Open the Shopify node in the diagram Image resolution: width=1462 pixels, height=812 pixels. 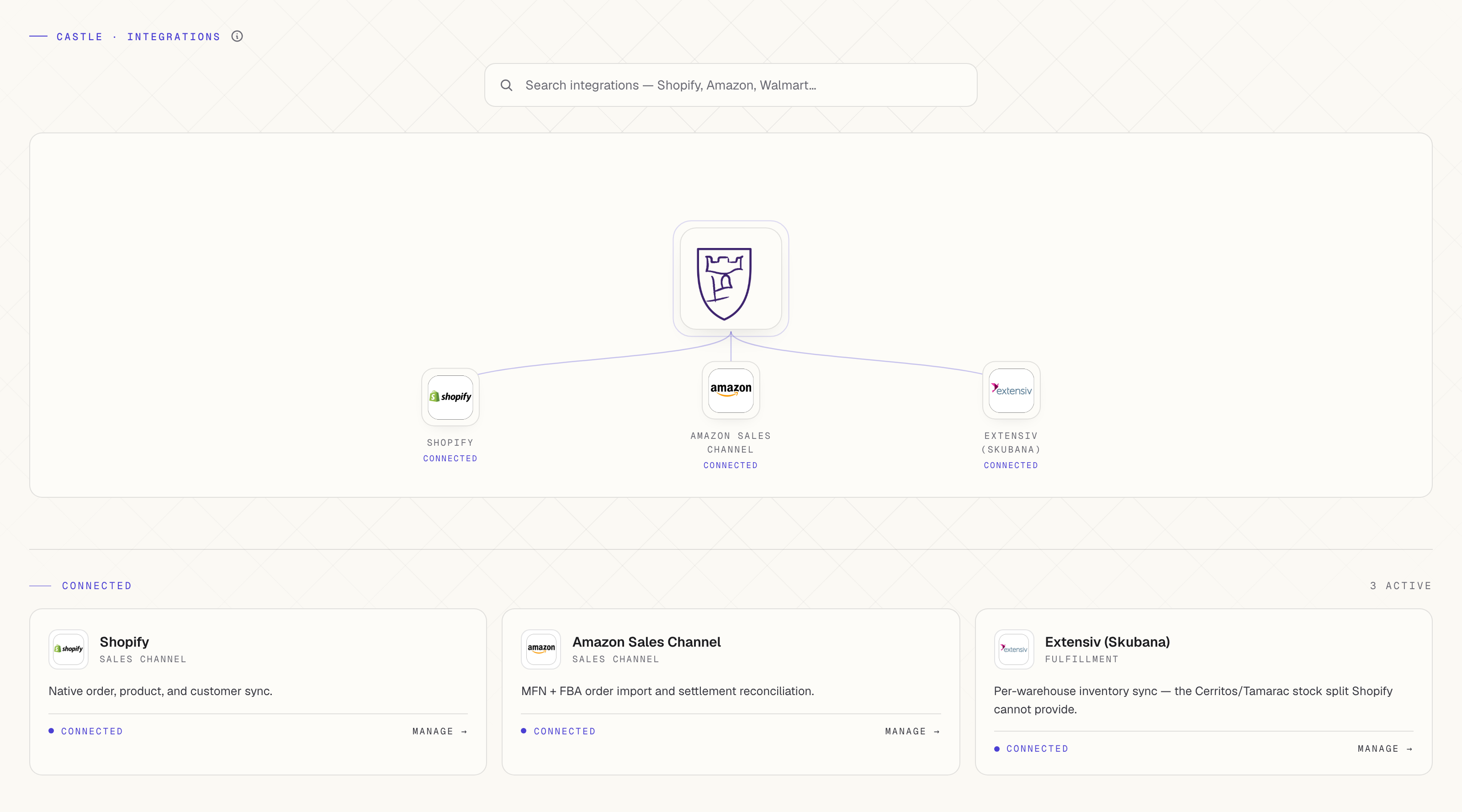pyautogui.click(x=450, y=396)
